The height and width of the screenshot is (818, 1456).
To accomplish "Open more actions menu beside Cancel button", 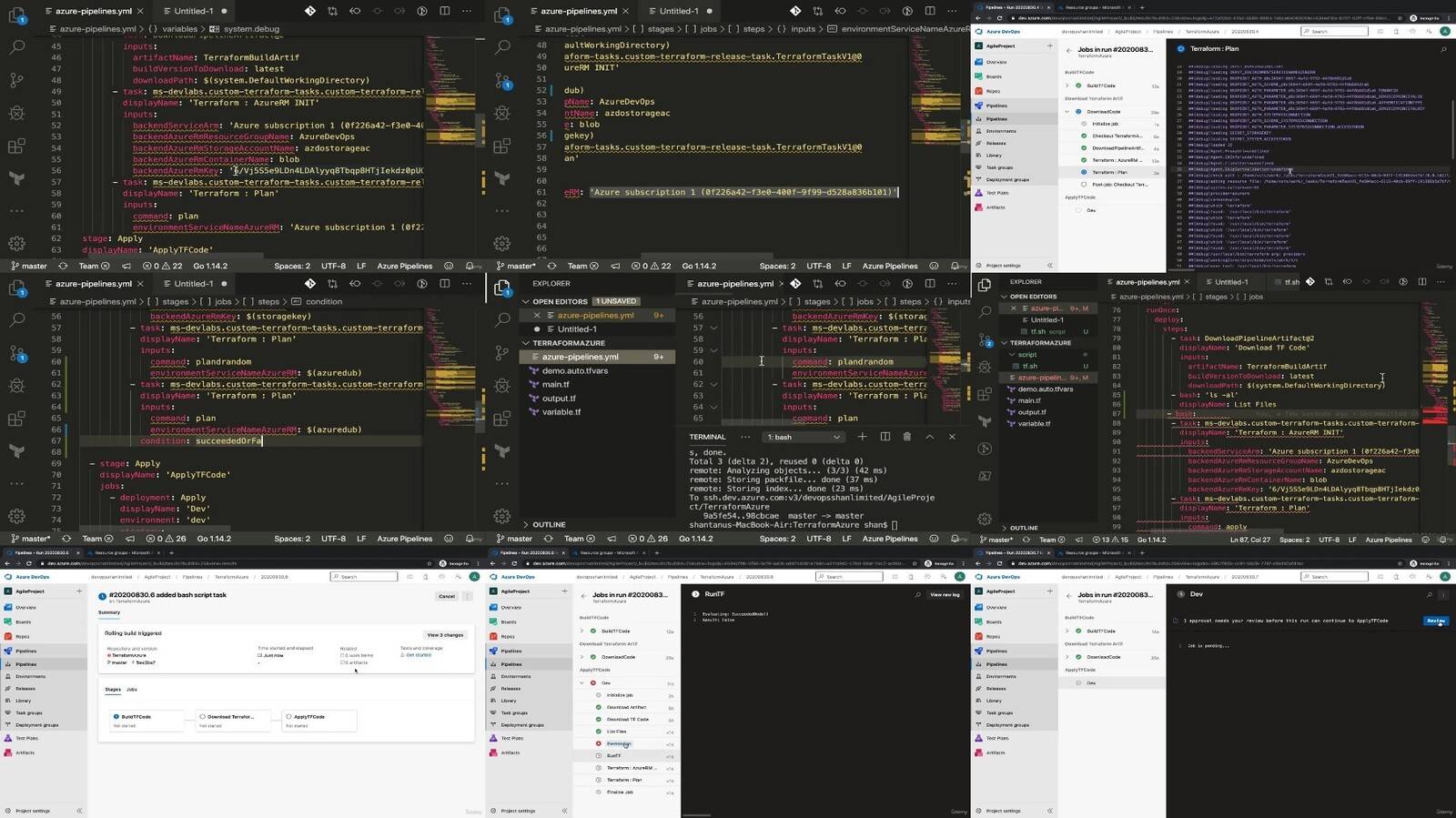I will [468, 597].
